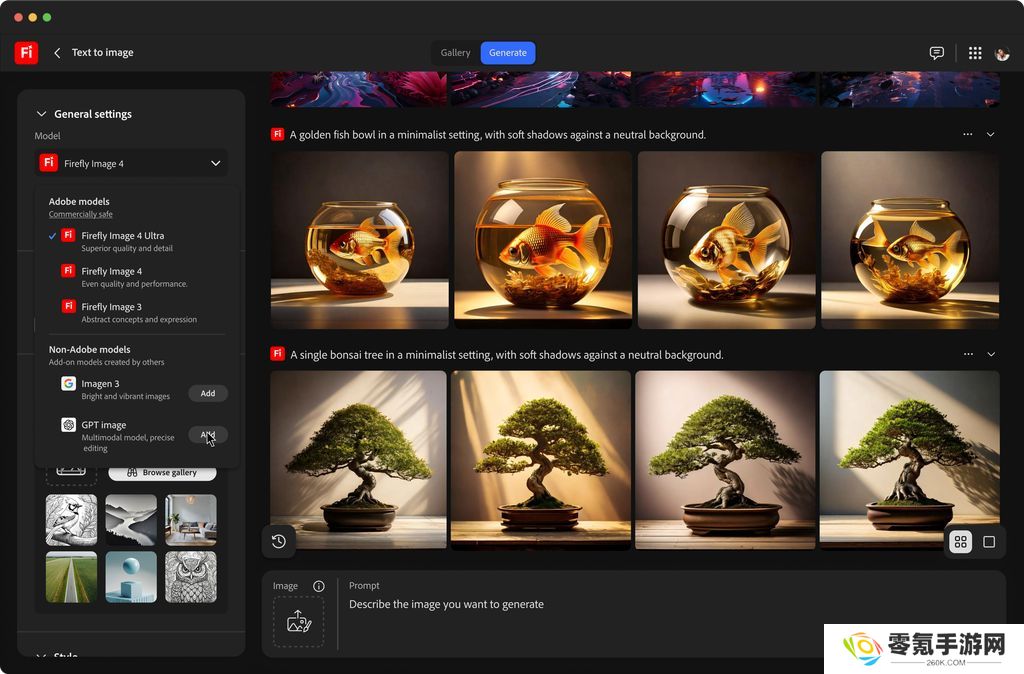Click the golden fish bowl prompt text
The image size is (1024, 674).
[498, 135]
